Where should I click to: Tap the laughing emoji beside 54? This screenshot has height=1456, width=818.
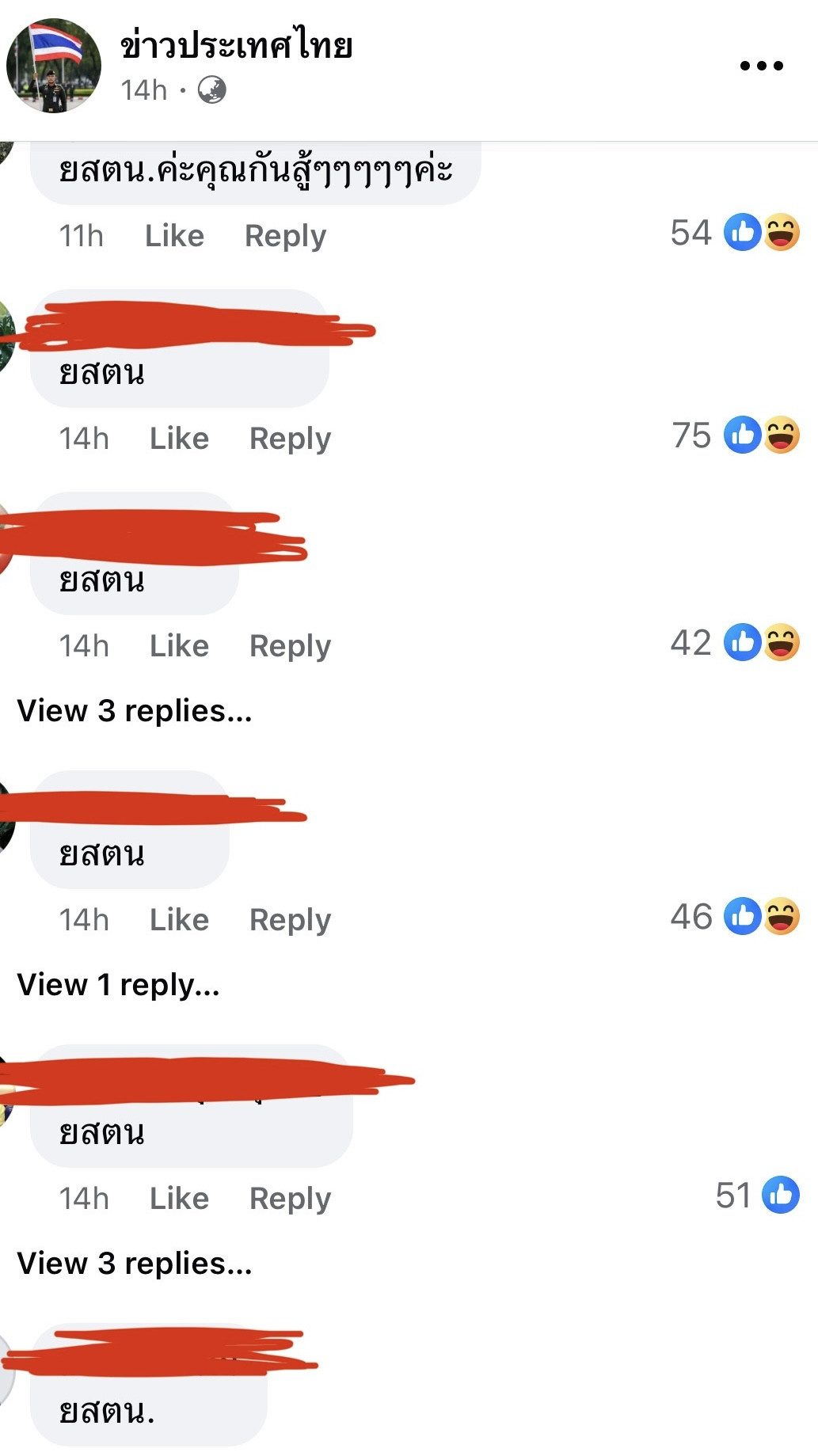click(781, 233)
